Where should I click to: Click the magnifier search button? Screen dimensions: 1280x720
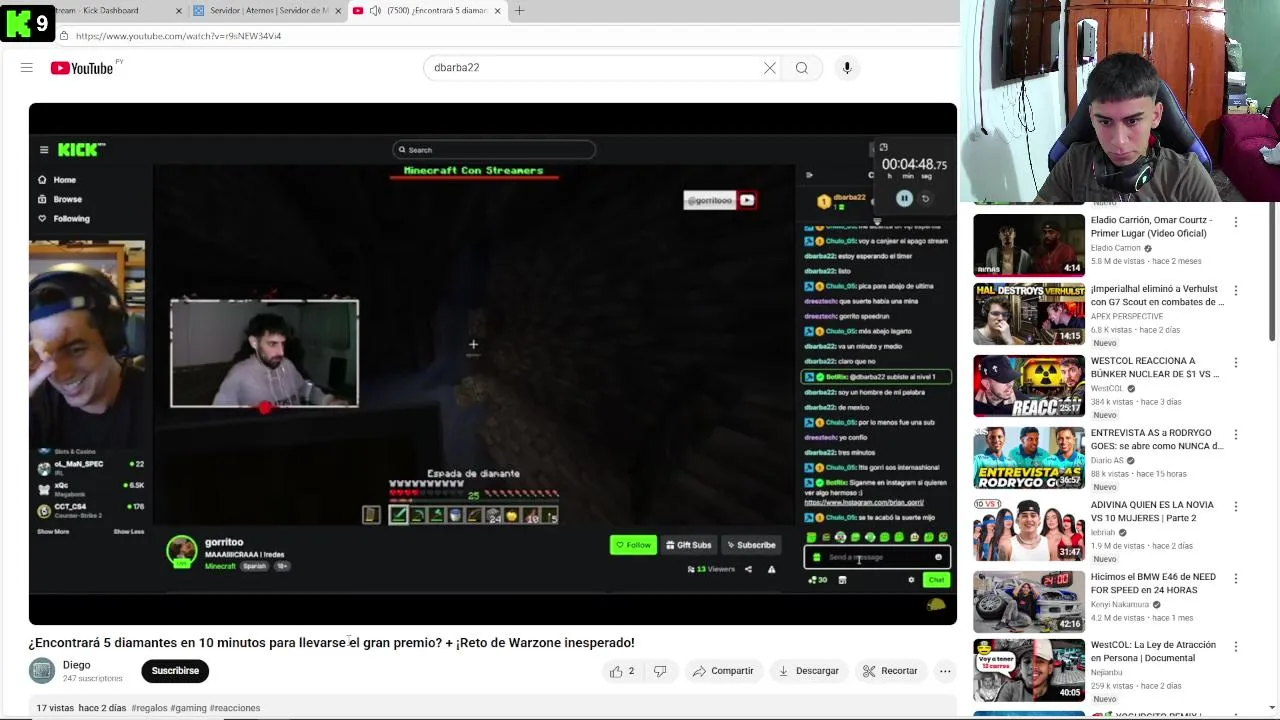pos(802,68)
